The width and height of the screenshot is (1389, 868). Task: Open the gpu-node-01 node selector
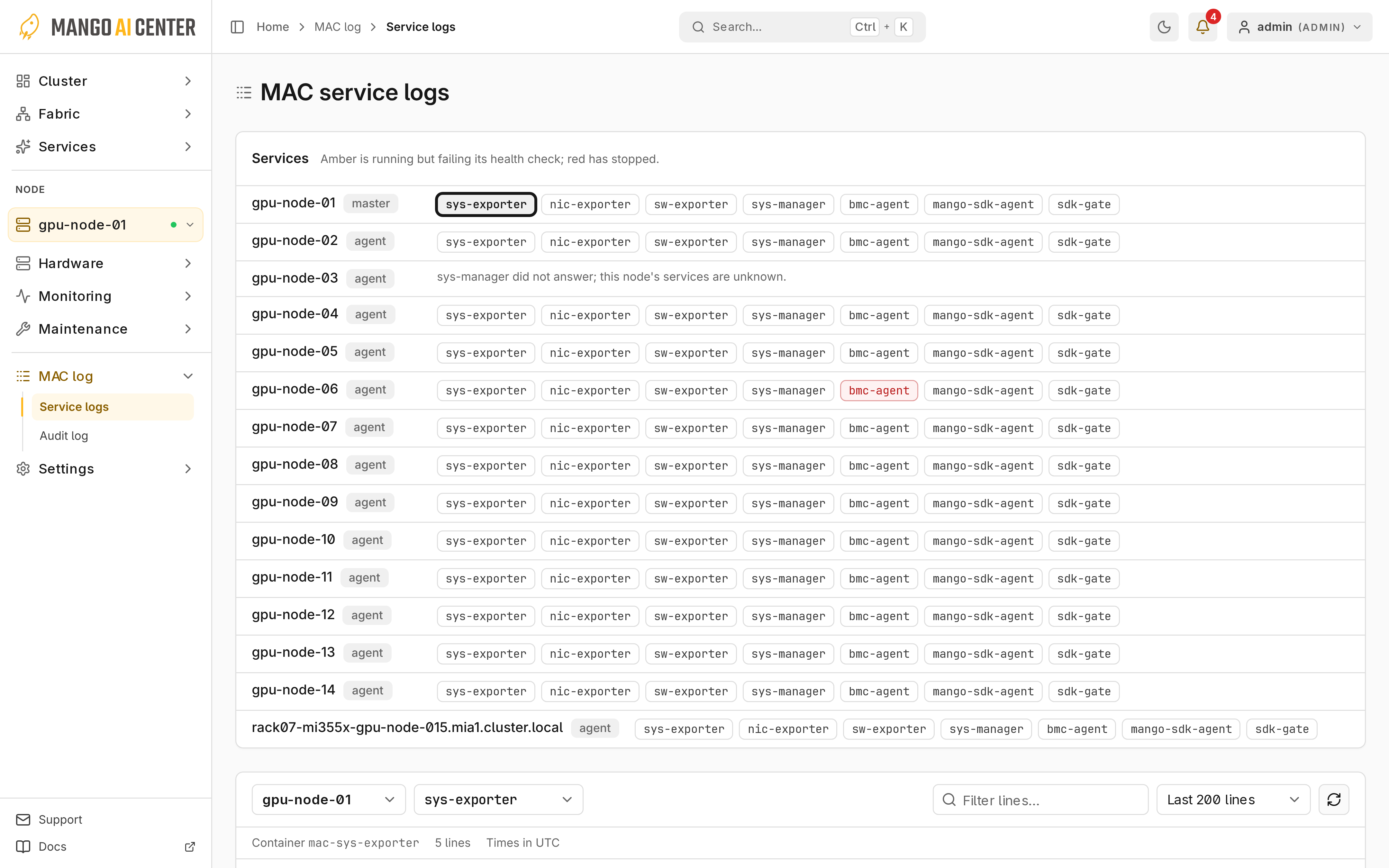(x=105, y=224)
